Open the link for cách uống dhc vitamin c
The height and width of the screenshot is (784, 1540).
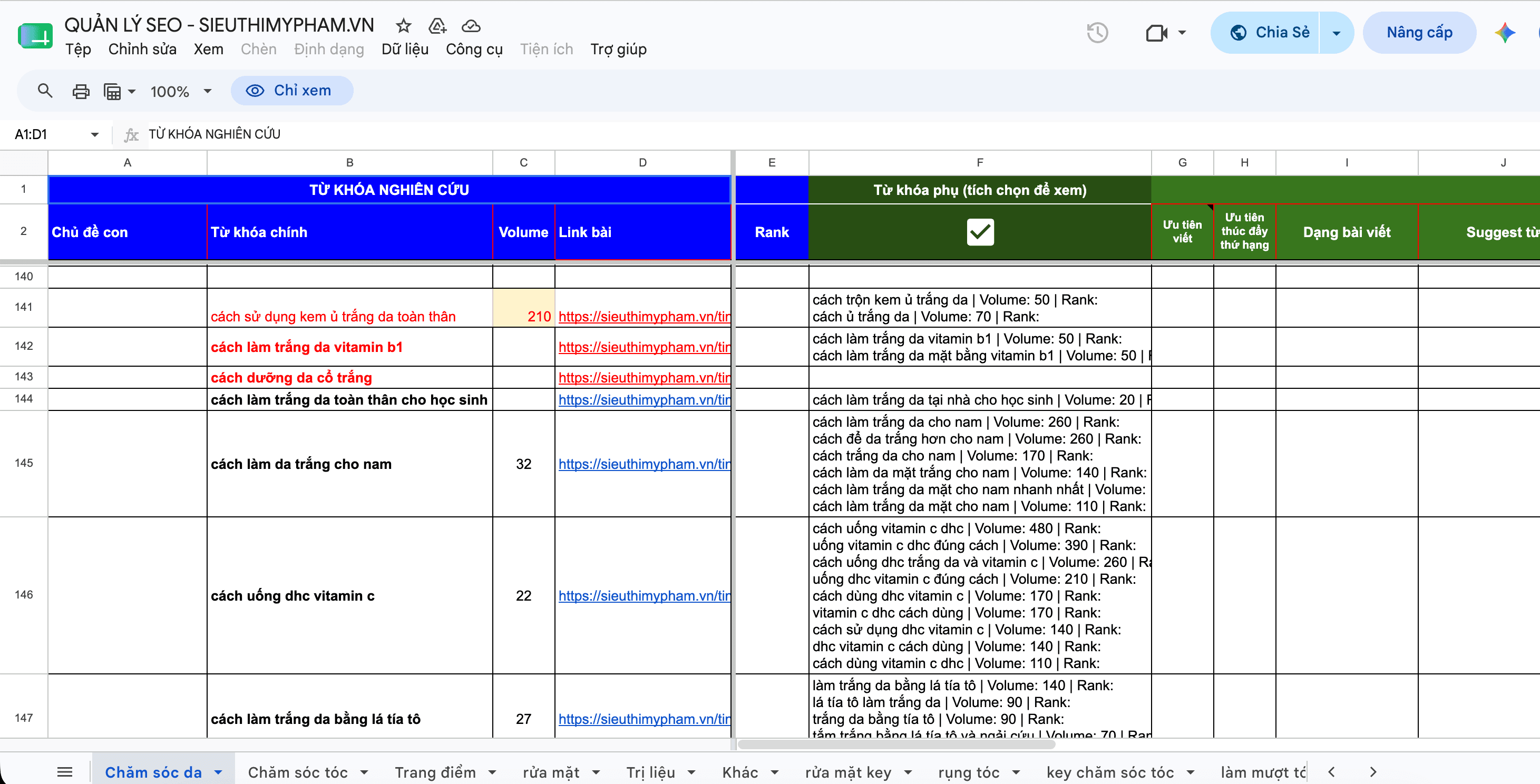644,596
